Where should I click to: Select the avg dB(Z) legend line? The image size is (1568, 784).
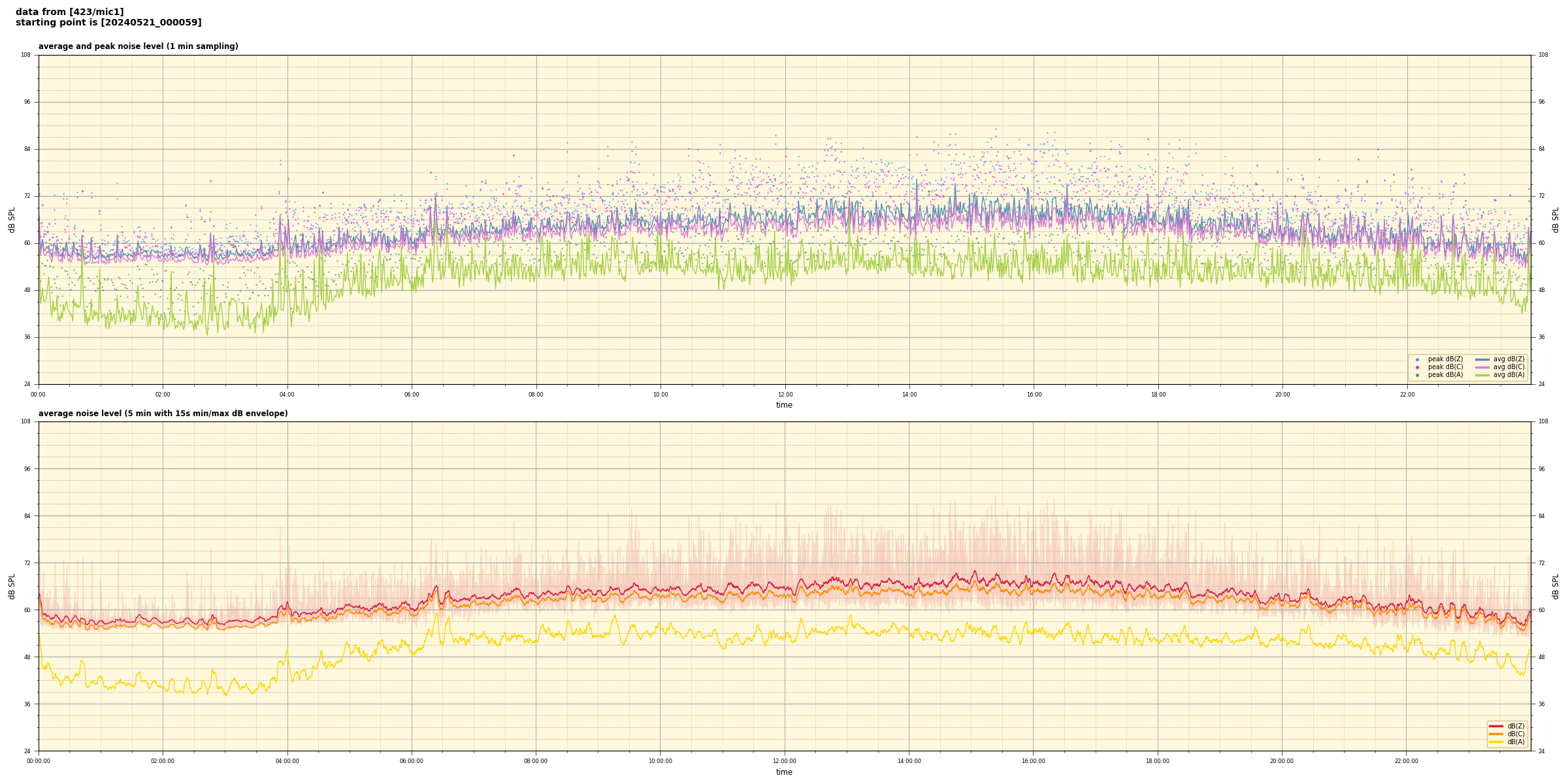pyautogui.click(x=1482, y=359)
